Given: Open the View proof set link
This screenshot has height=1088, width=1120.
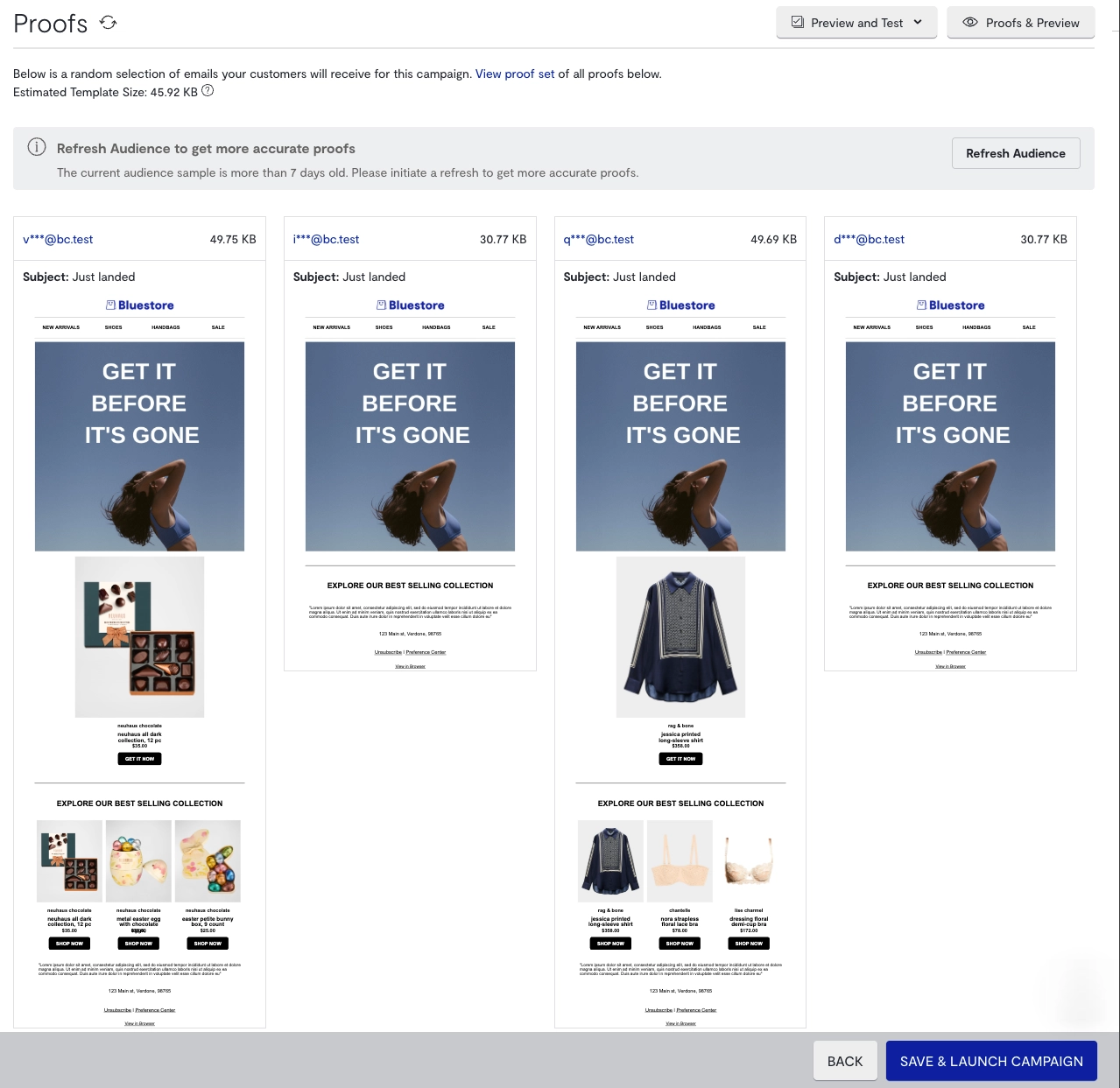Looking at the screenshot, I should click(515, 74).
